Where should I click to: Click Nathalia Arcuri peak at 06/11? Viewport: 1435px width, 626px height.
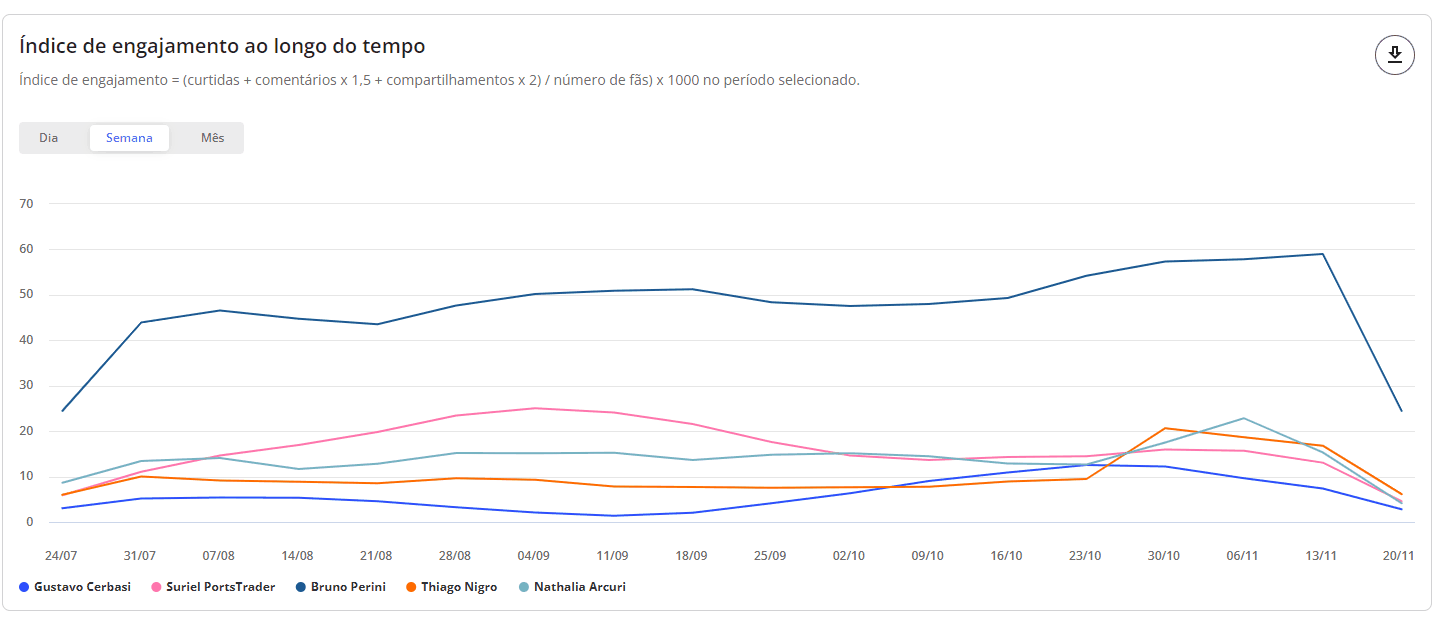point(1243,418)
